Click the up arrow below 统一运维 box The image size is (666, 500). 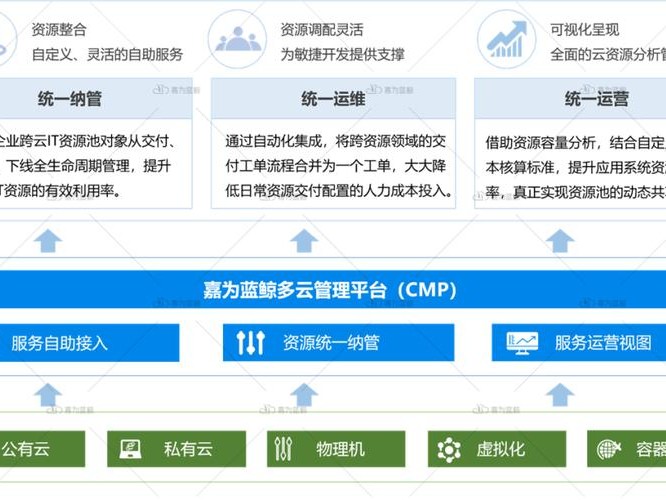click(x=304, y=240)
